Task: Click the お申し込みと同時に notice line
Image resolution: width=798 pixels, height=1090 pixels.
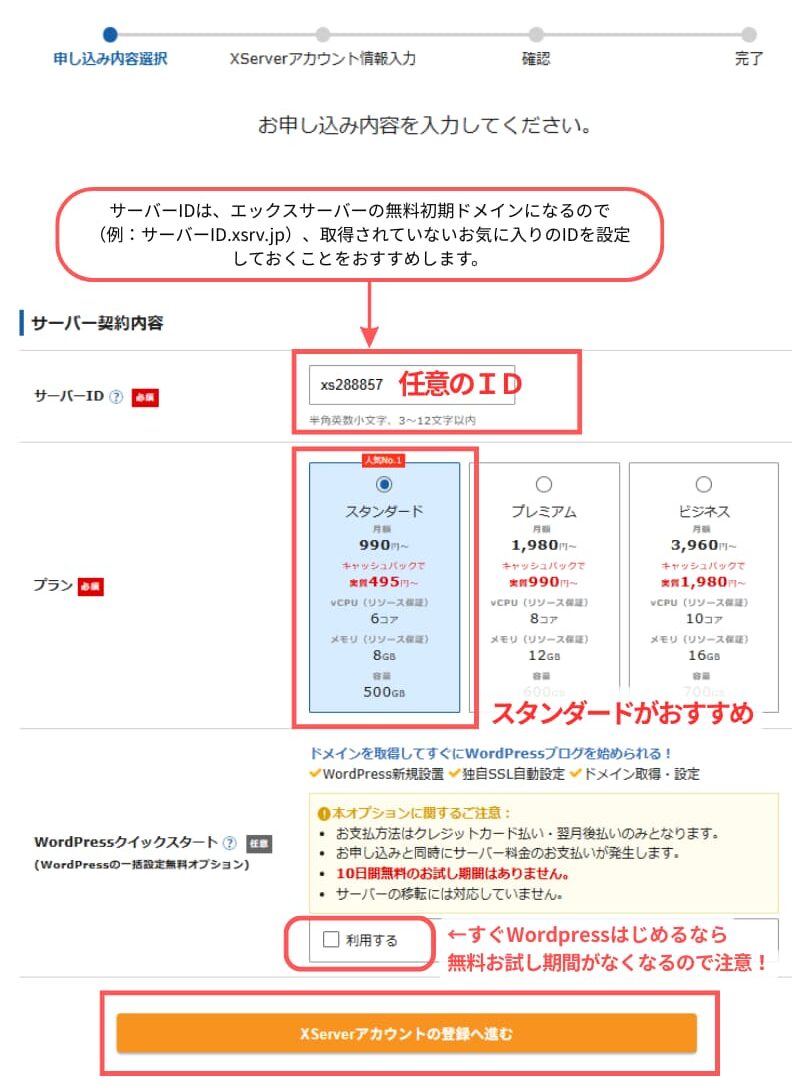Action: point(508,853)
